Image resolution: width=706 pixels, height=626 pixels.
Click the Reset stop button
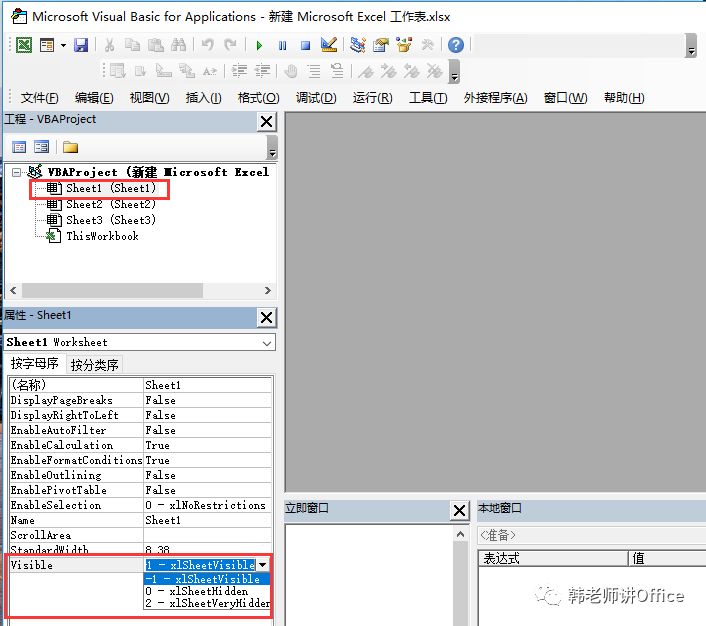click(x=305, y=45)
